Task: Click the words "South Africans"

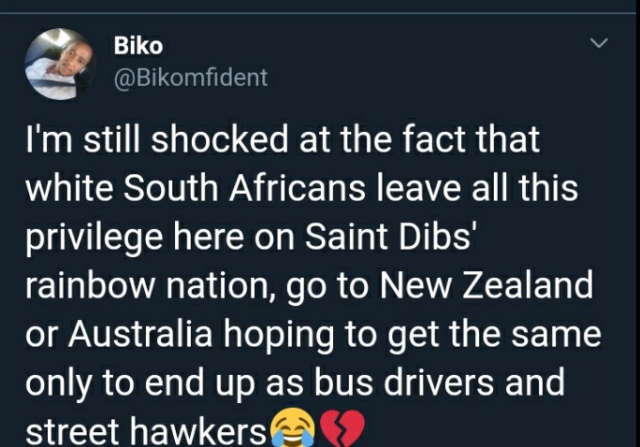Action: click(244, 188)
